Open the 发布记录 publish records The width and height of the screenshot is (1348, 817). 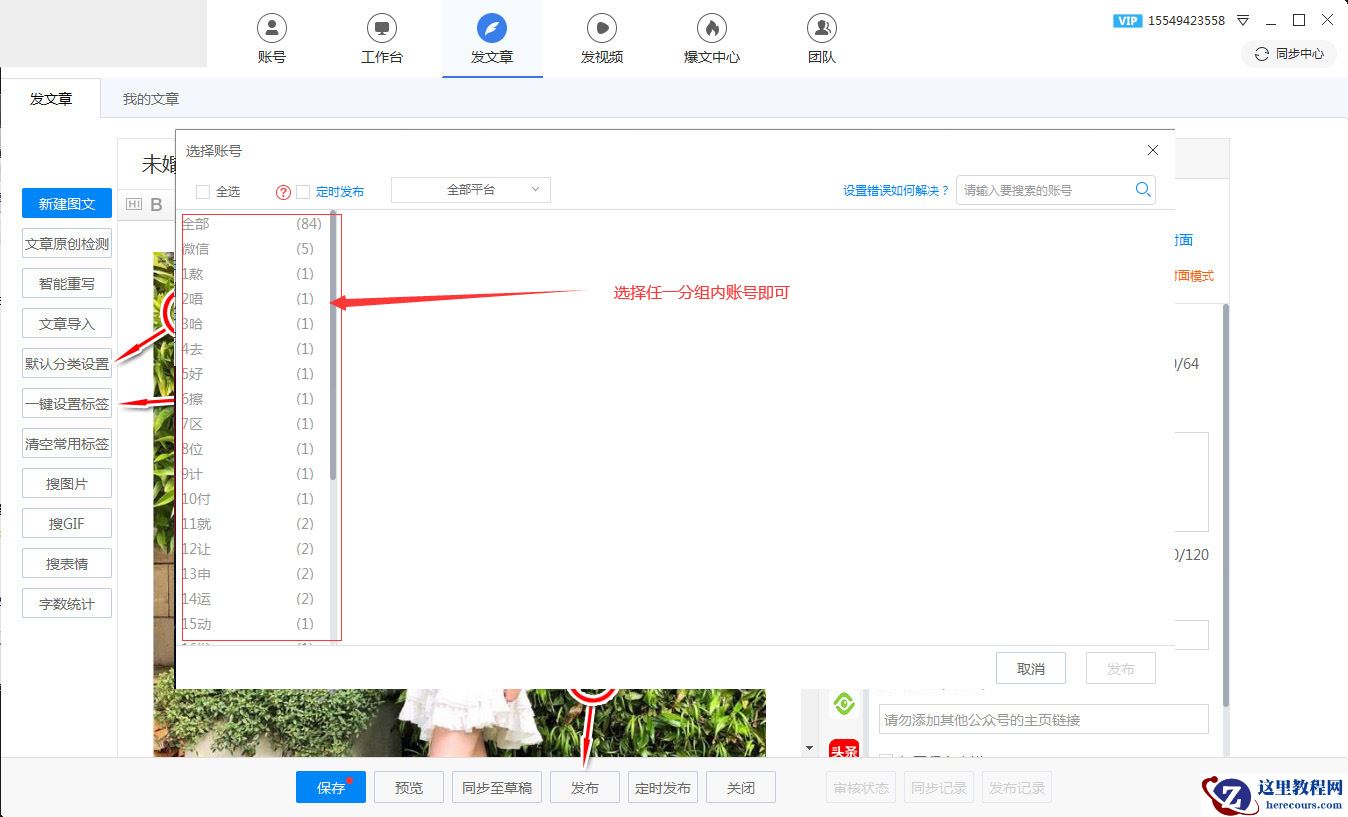tap(1017, 787)
